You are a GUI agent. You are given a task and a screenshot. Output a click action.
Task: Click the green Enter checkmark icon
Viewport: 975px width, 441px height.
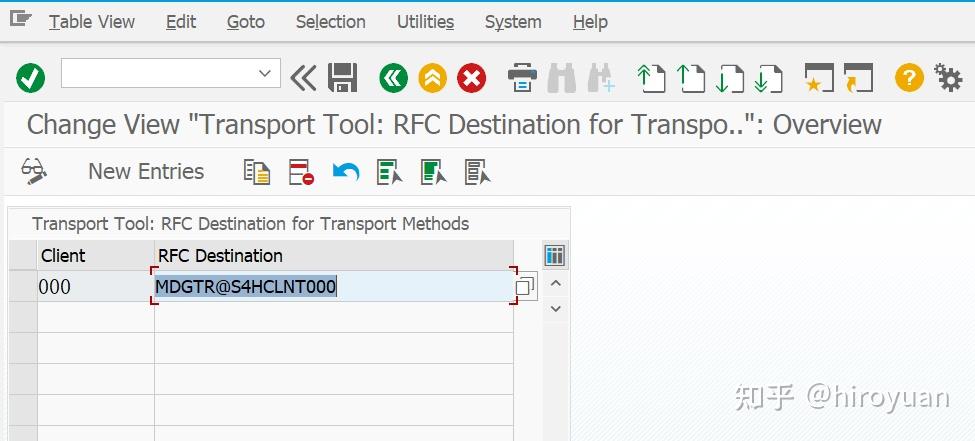click(x=30, y=78)
